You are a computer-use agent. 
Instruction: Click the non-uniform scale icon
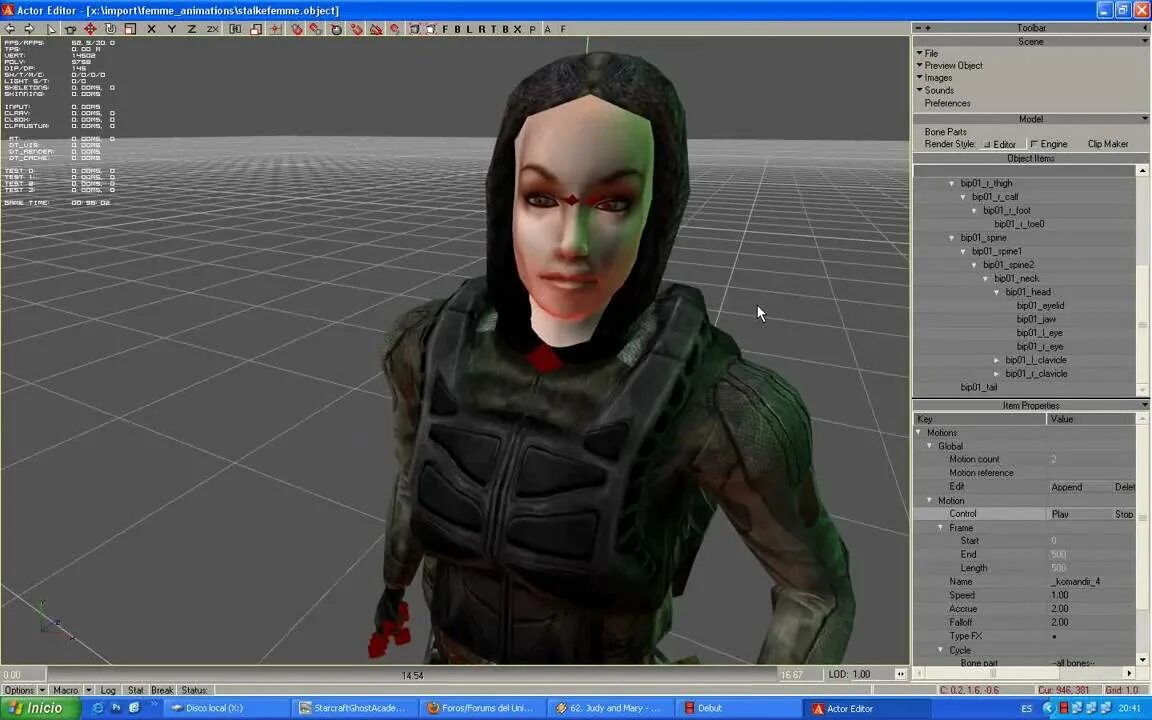pos(256,29)
